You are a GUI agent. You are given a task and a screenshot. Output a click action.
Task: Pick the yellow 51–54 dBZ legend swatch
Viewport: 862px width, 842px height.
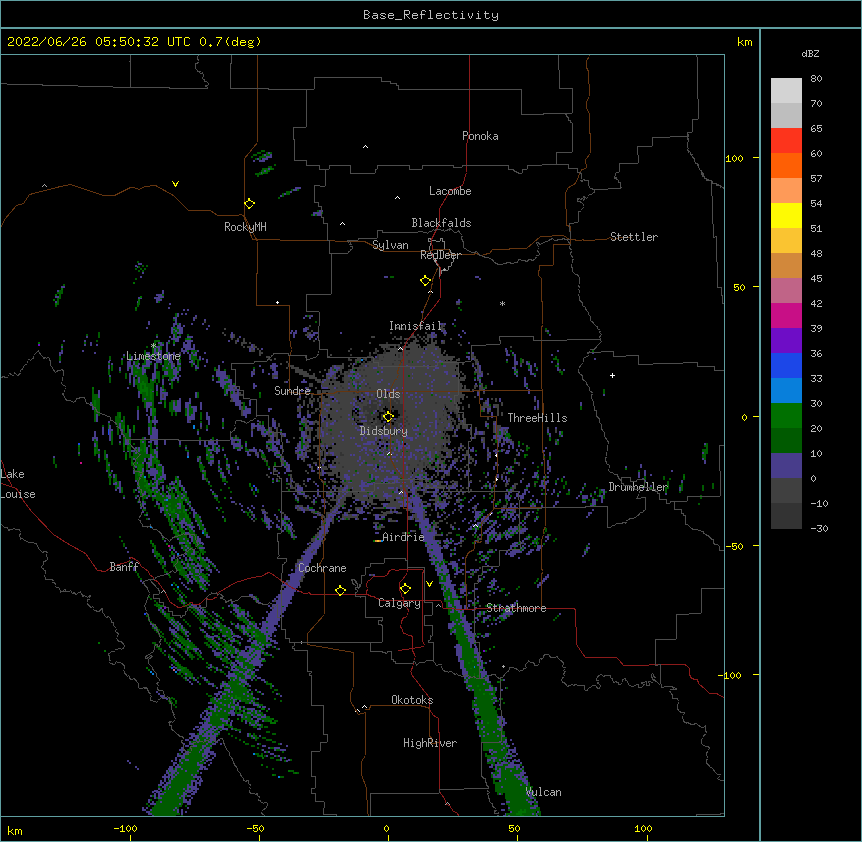point(786,215)
